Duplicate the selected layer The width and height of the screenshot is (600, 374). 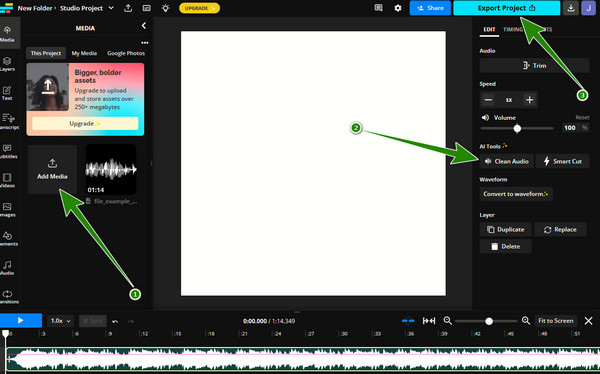point(505,230)
